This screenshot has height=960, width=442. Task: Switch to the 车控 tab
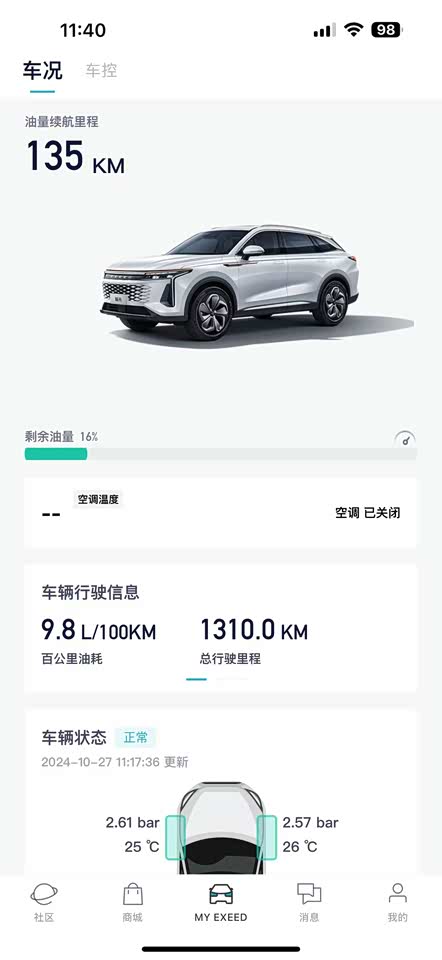tap(101, 70)
